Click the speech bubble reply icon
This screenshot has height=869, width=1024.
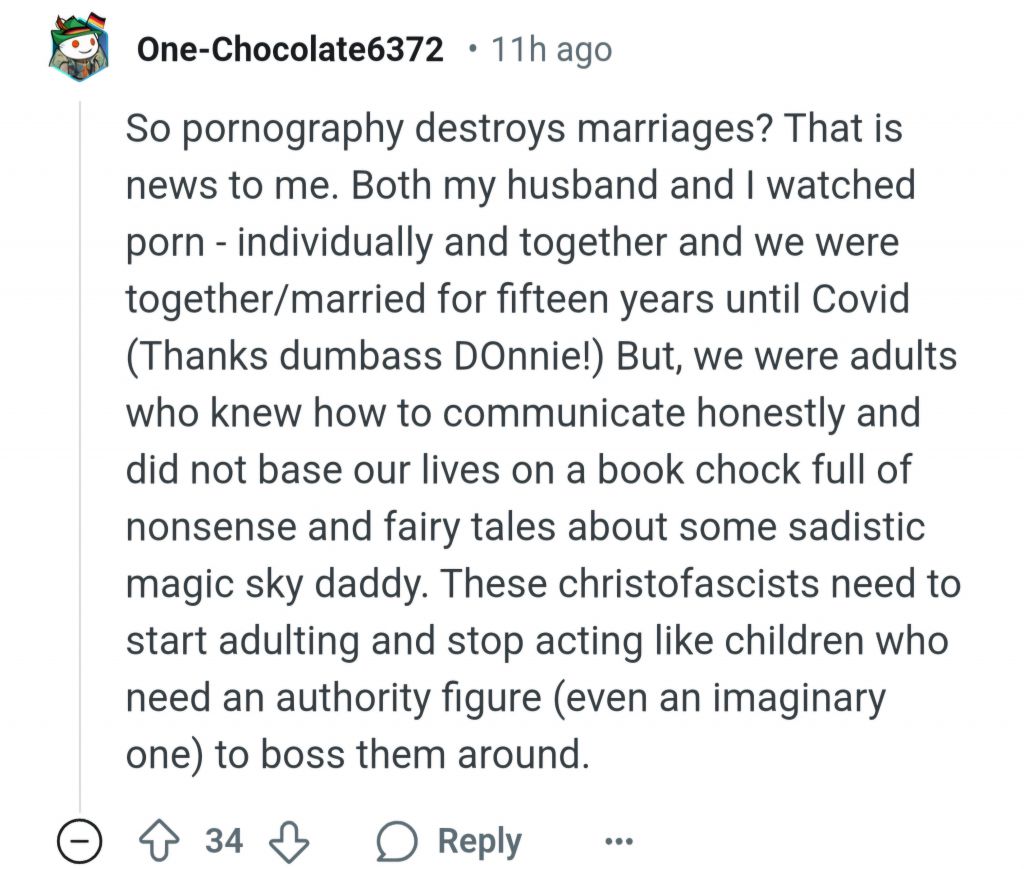point(396,842)
